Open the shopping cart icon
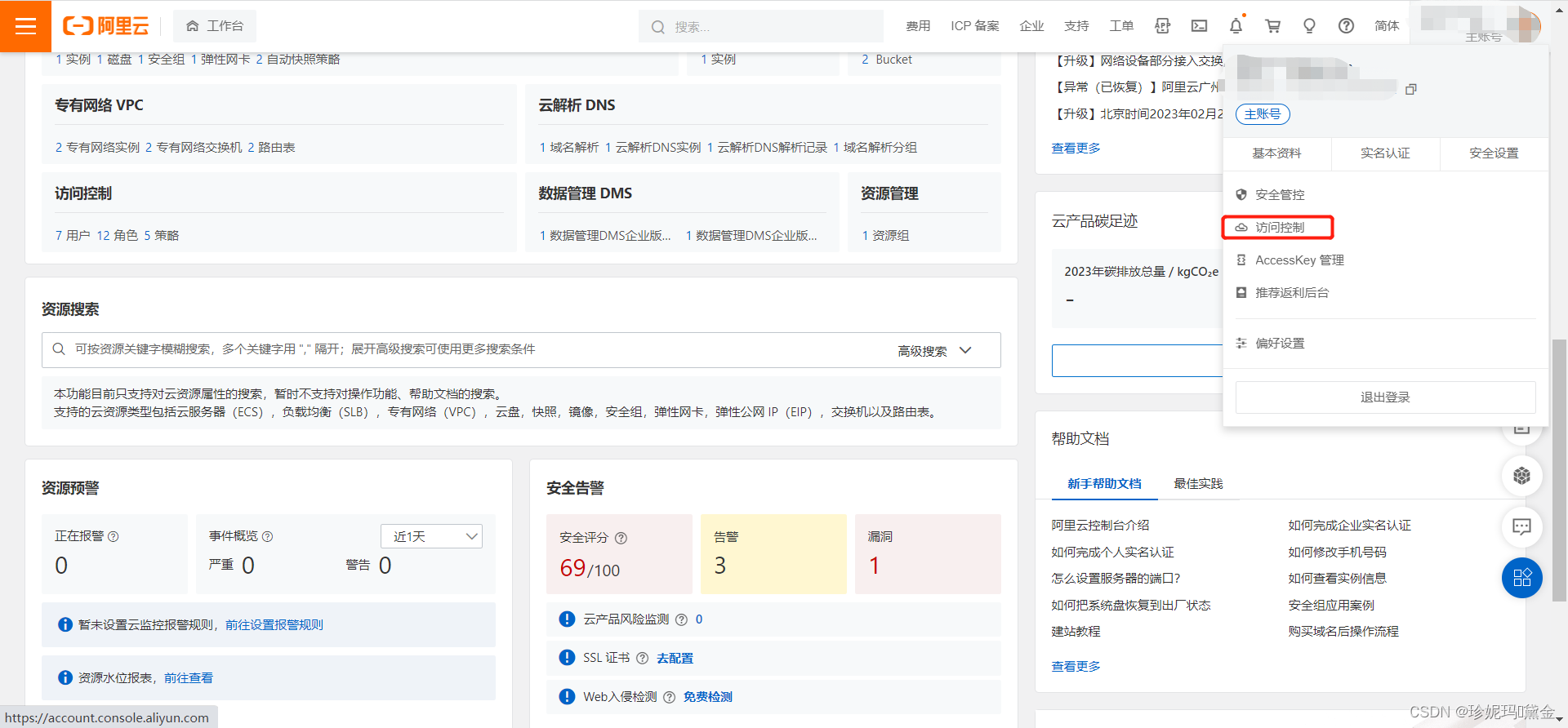1568x728 pixels. [1272, 26]
